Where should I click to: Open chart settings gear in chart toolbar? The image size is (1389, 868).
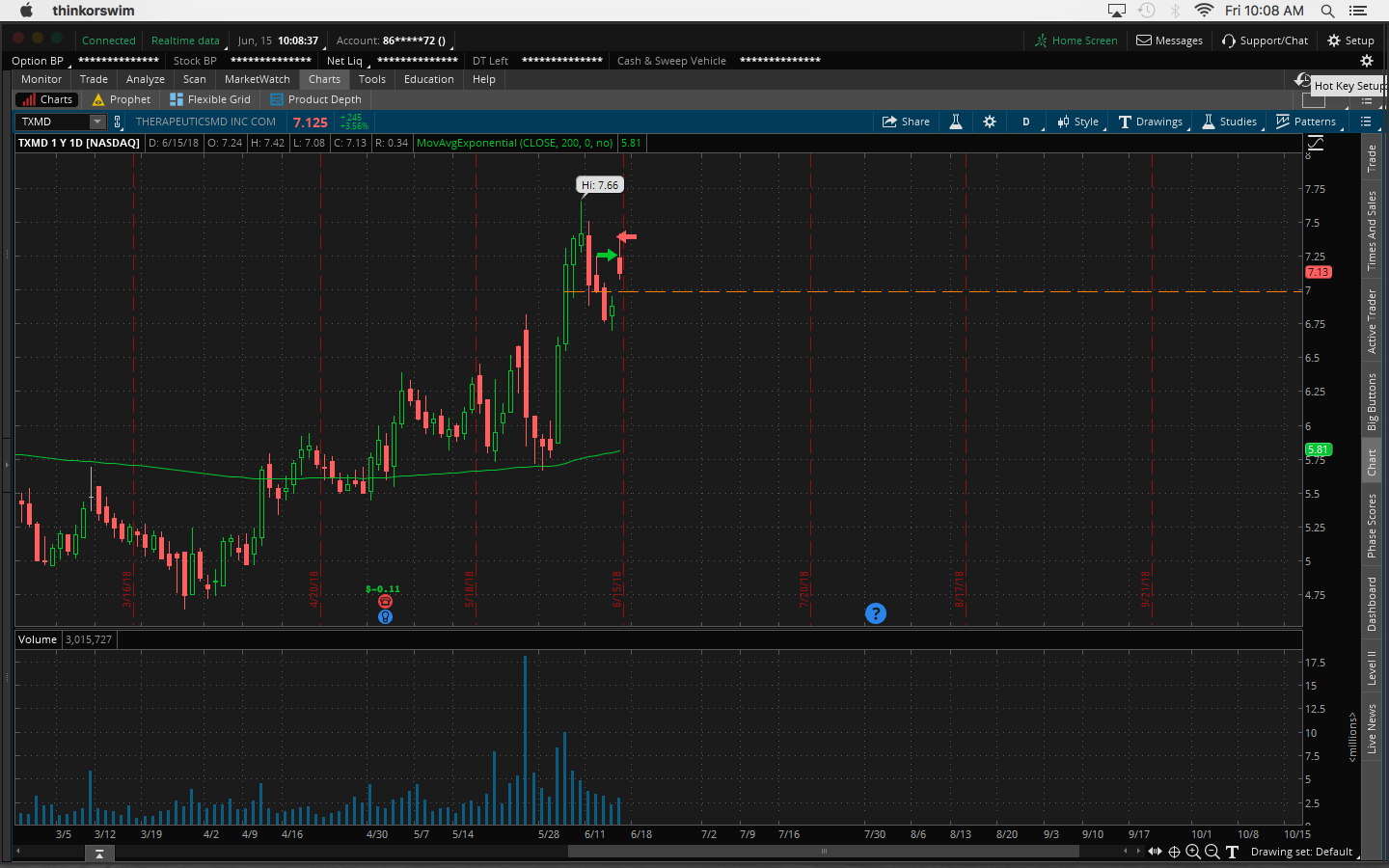(990, 122)
